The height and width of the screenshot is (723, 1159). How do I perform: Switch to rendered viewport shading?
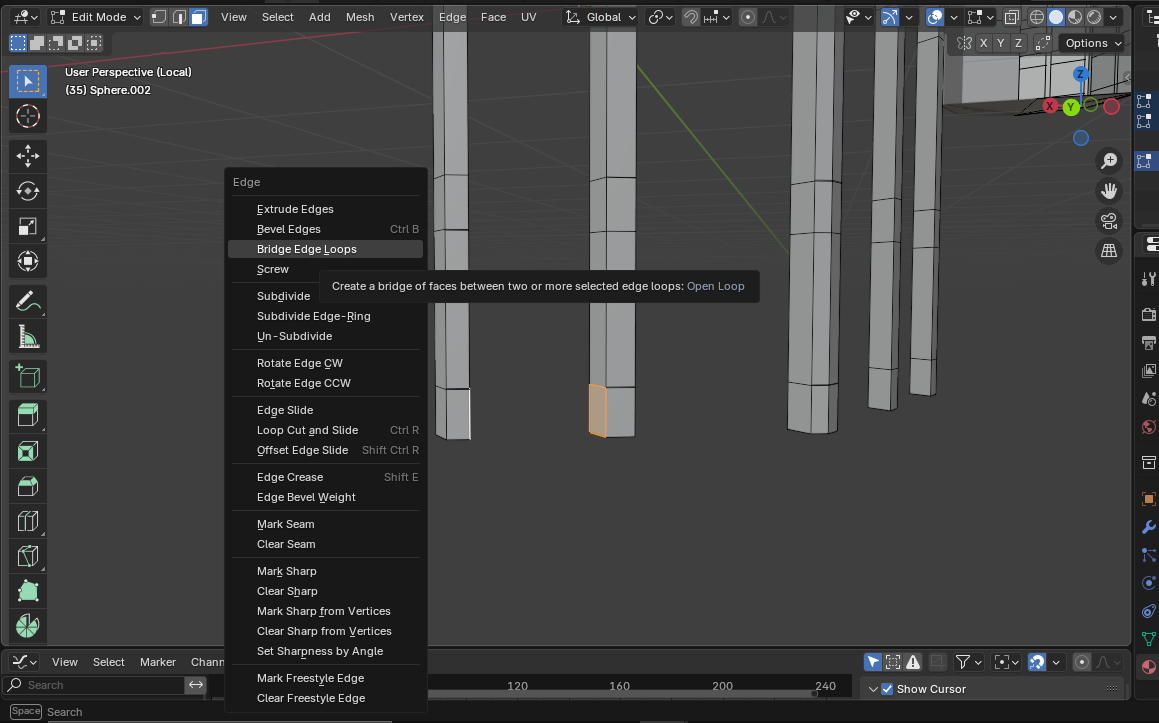tap(1094, 17)
